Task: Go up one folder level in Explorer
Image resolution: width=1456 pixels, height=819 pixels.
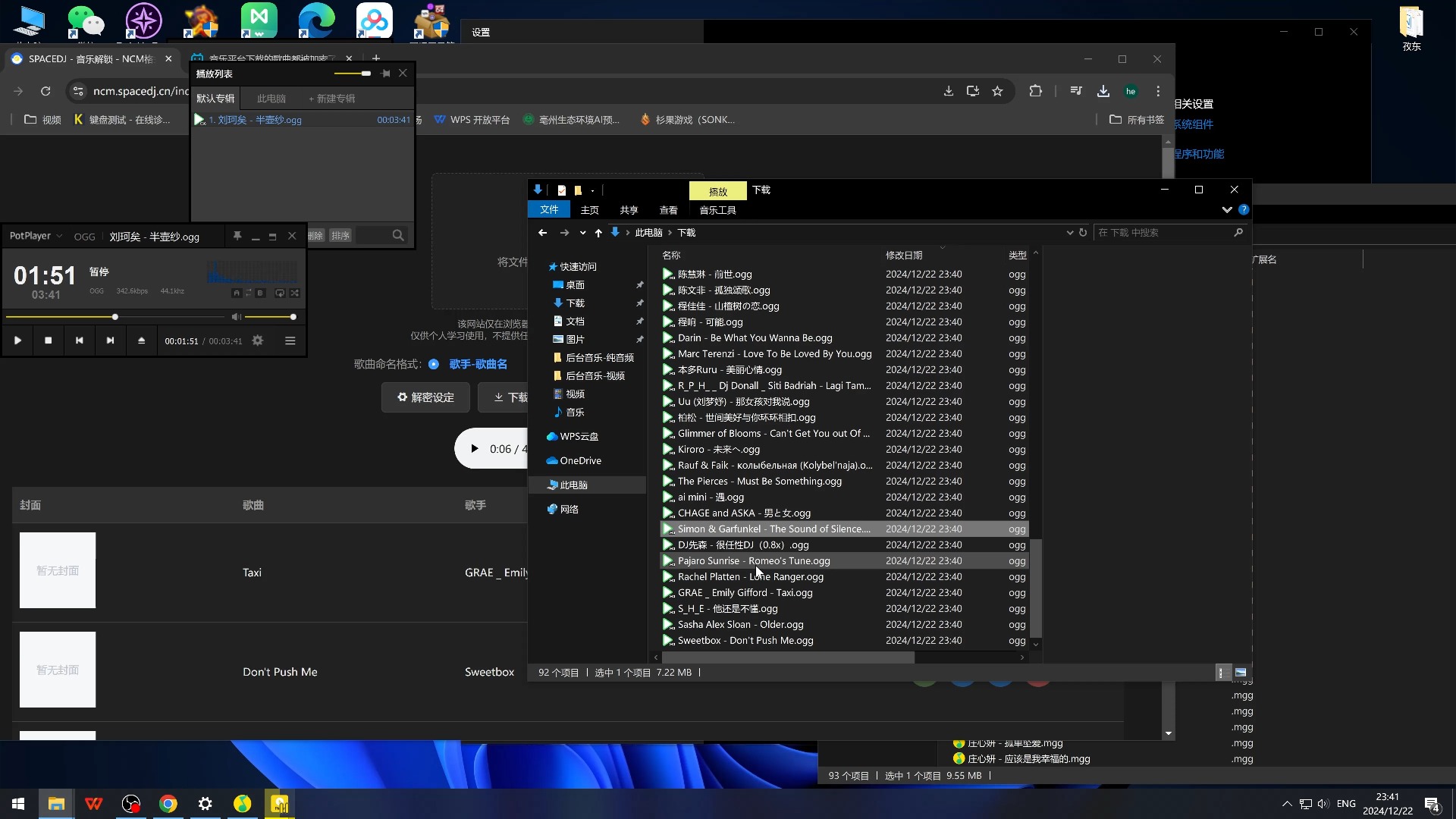Action: (598, 233)
